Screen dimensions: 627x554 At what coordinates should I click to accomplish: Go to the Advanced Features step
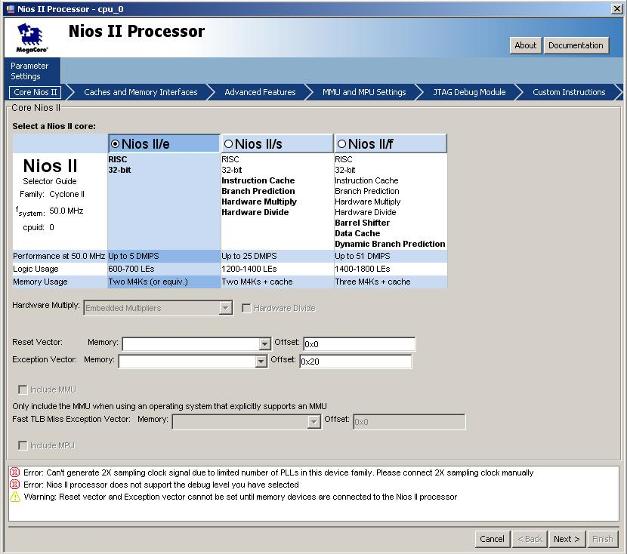pos(260,92)
